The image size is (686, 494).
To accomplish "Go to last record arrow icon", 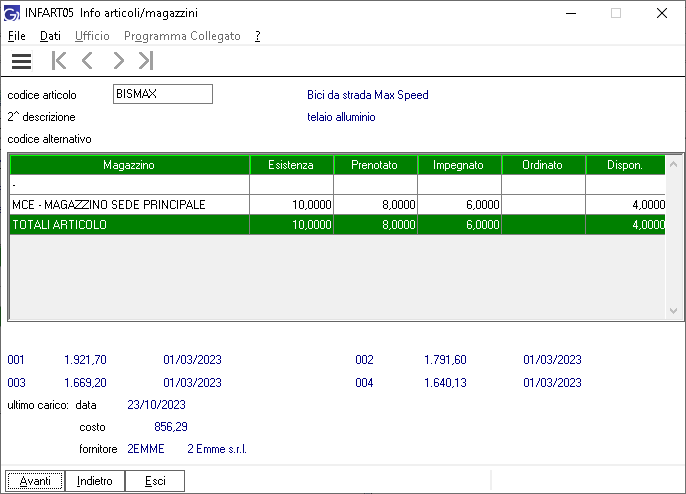I will click(146, 60).
